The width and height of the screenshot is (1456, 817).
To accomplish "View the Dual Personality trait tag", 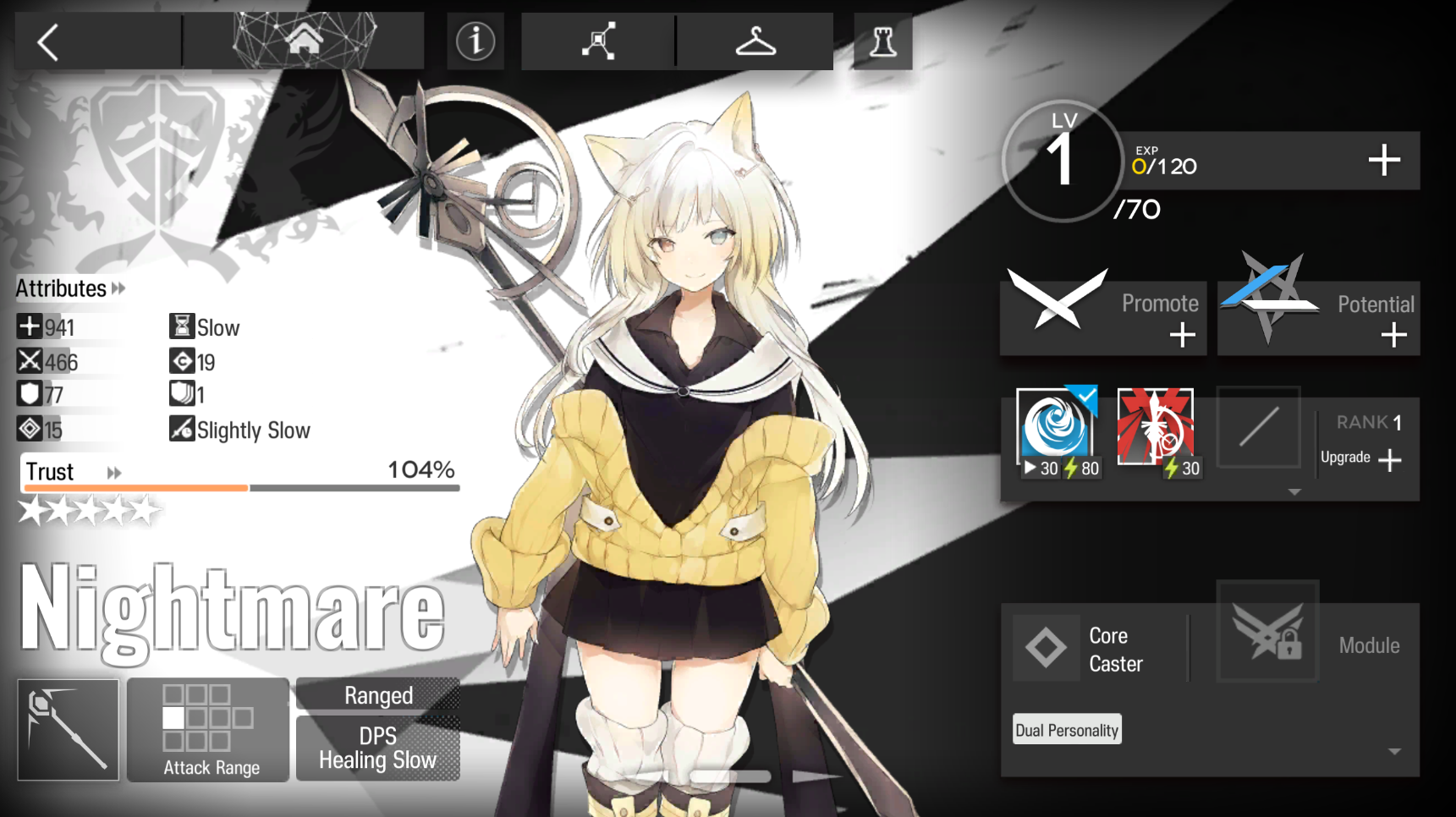I will click(x=1068, y=730).
